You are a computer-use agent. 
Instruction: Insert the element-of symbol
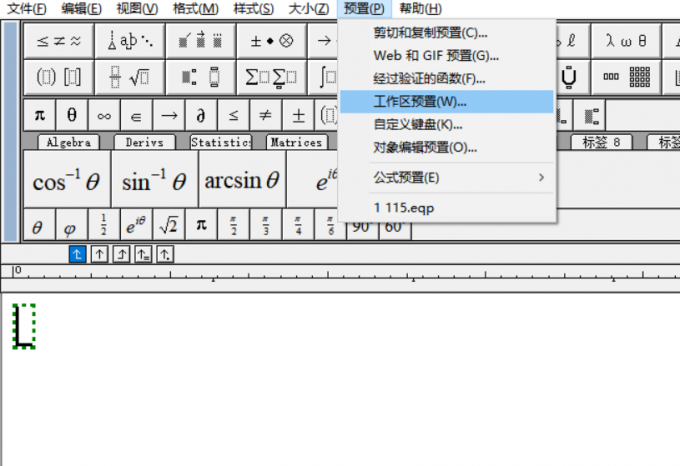coord(136,115)
